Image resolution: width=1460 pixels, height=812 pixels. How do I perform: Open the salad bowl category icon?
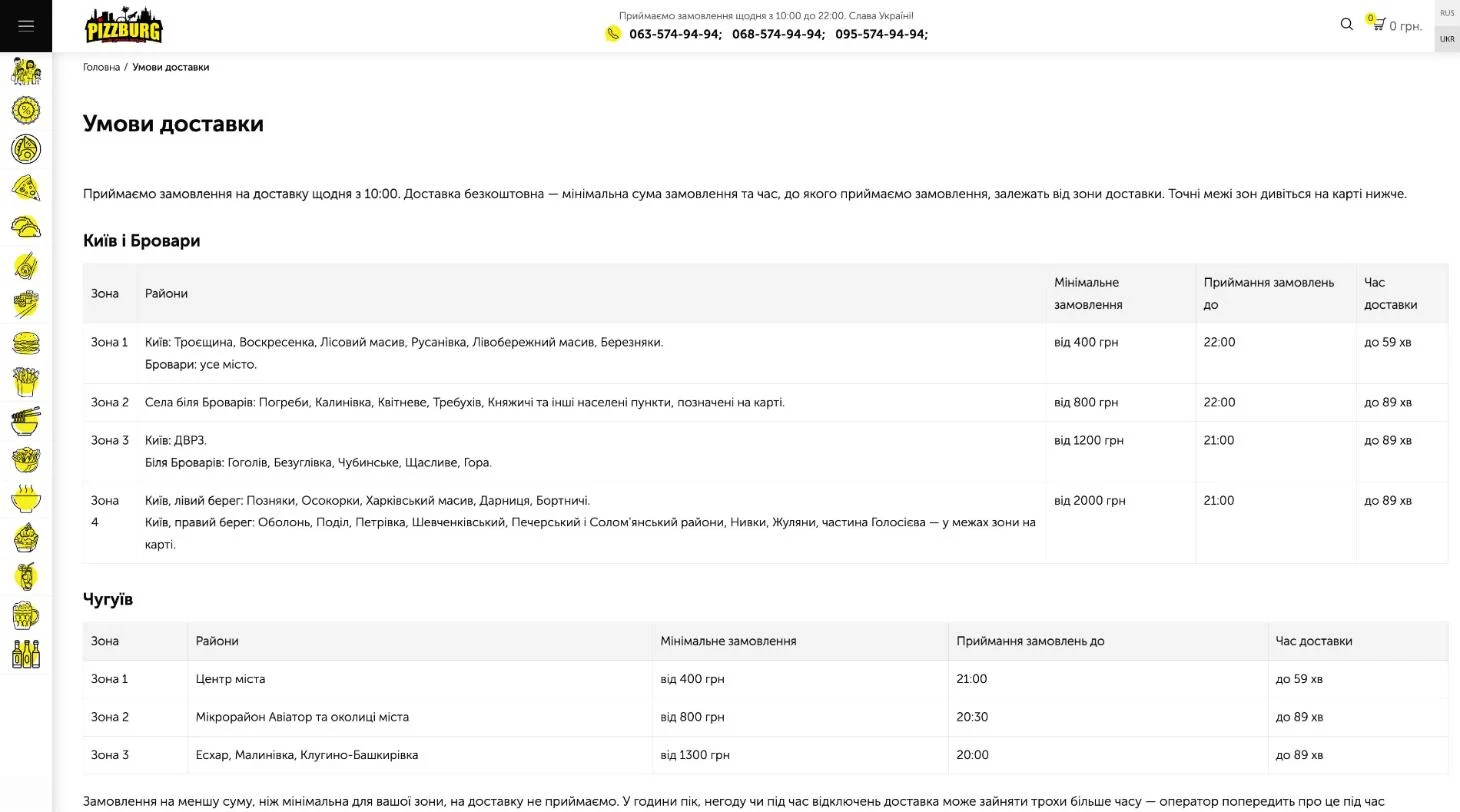pos(26,460)
